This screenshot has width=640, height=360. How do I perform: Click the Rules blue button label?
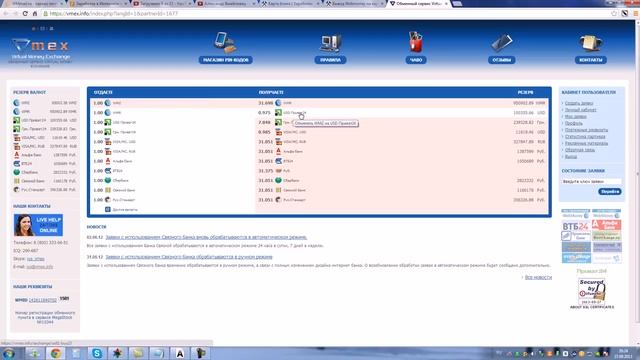coord(331,60)
